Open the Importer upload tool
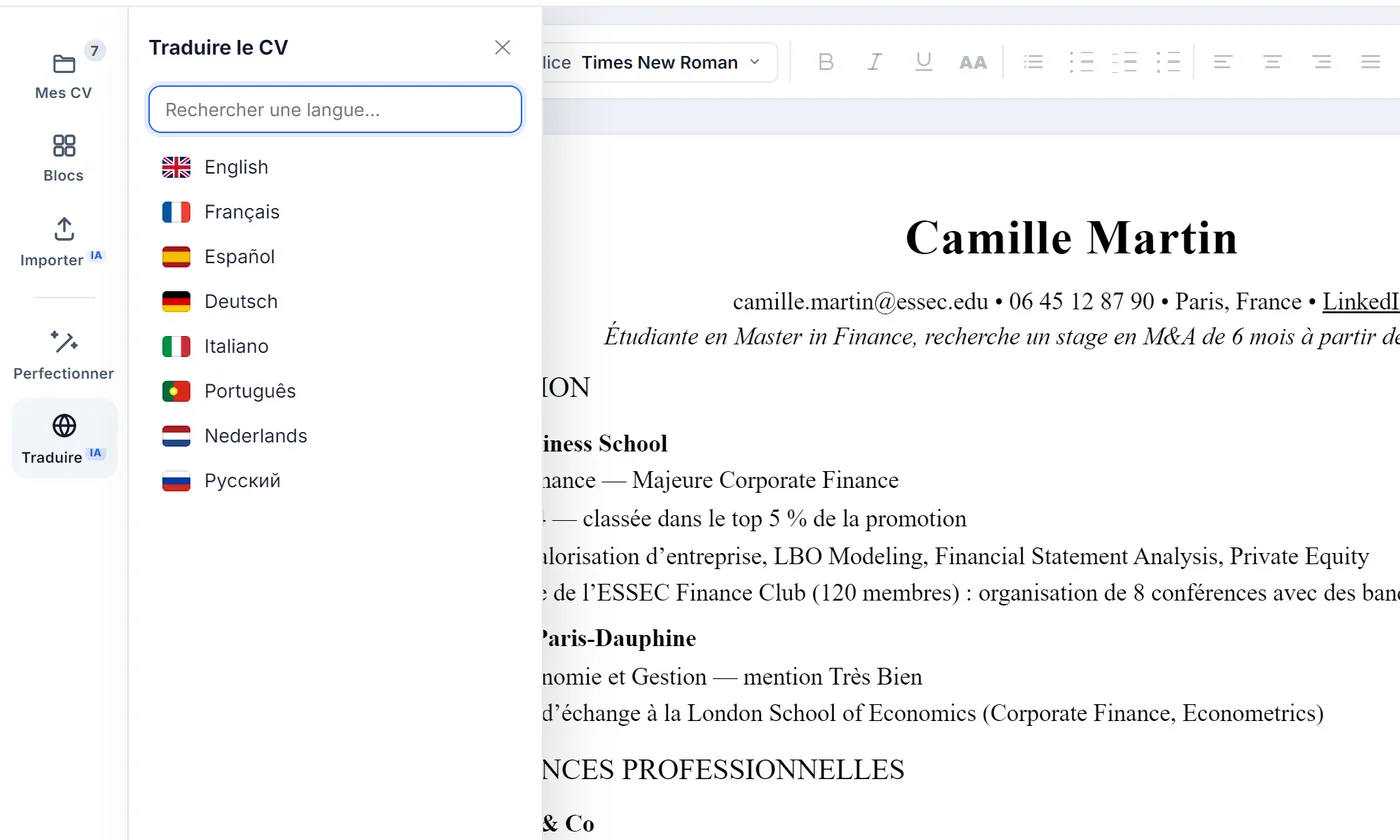 (64, 243)
